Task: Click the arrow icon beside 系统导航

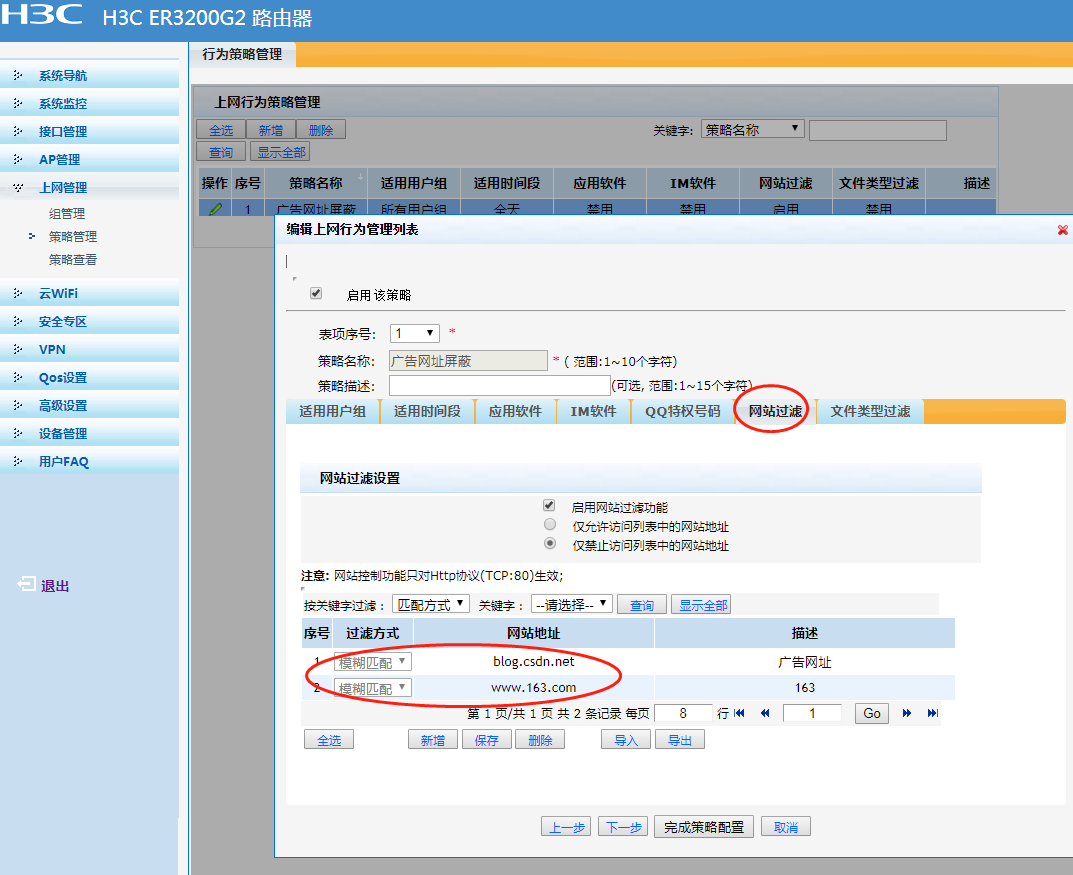Action: click(18, 75)
